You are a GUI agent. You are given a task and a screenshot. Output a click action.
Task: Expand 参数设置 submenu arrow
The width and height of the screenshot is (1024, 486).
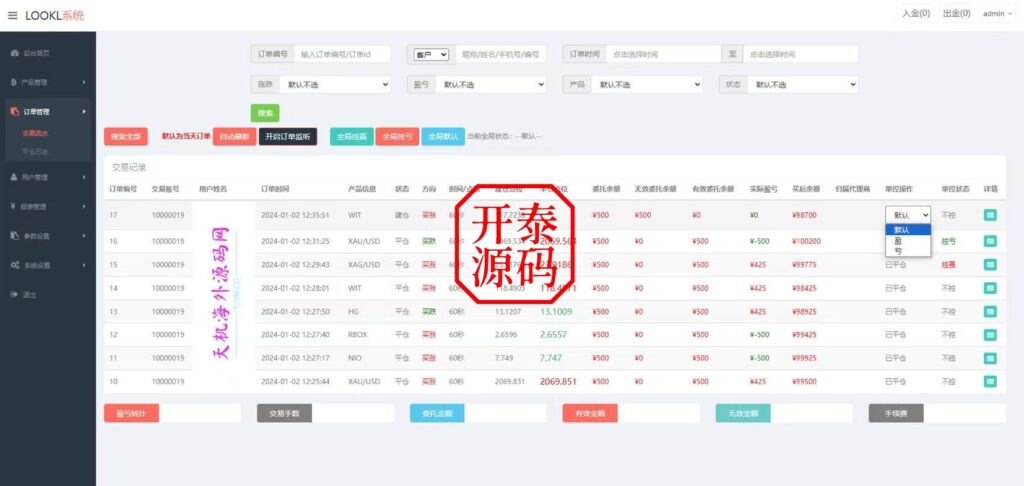pyautogui.click(x=84, y=236)
